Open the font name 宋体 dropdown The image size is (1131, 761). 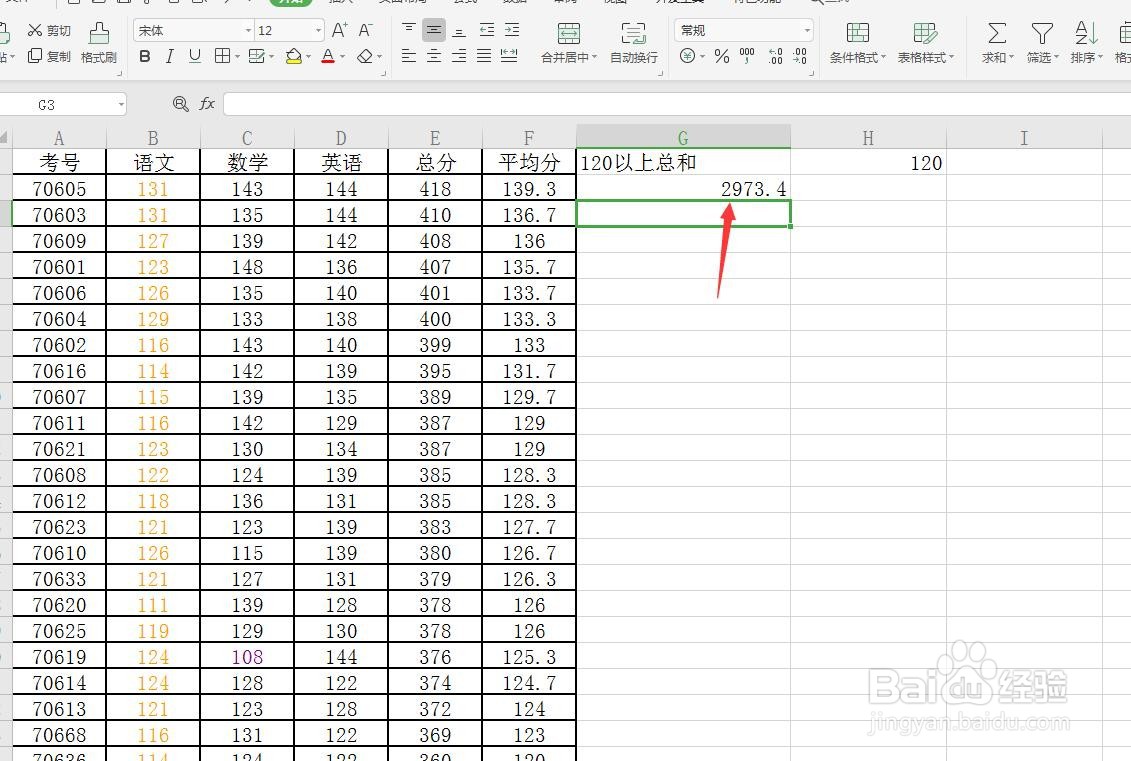point(248,30)
